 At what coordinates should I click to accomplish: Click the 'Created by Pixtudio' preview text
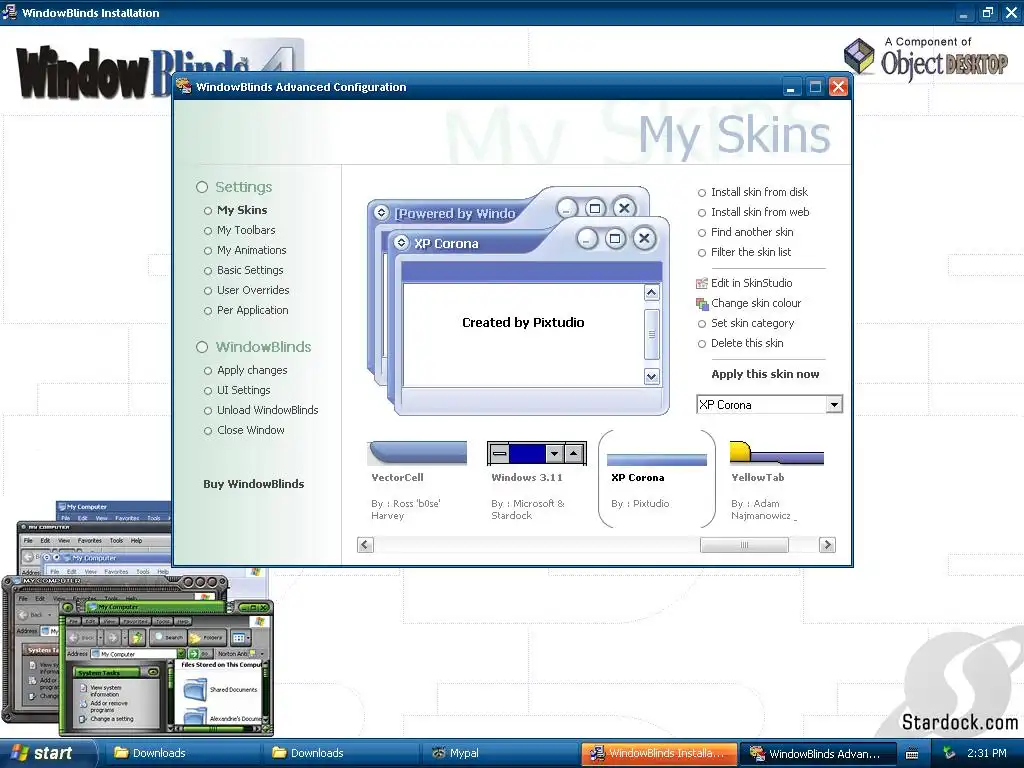coord(523,323)
